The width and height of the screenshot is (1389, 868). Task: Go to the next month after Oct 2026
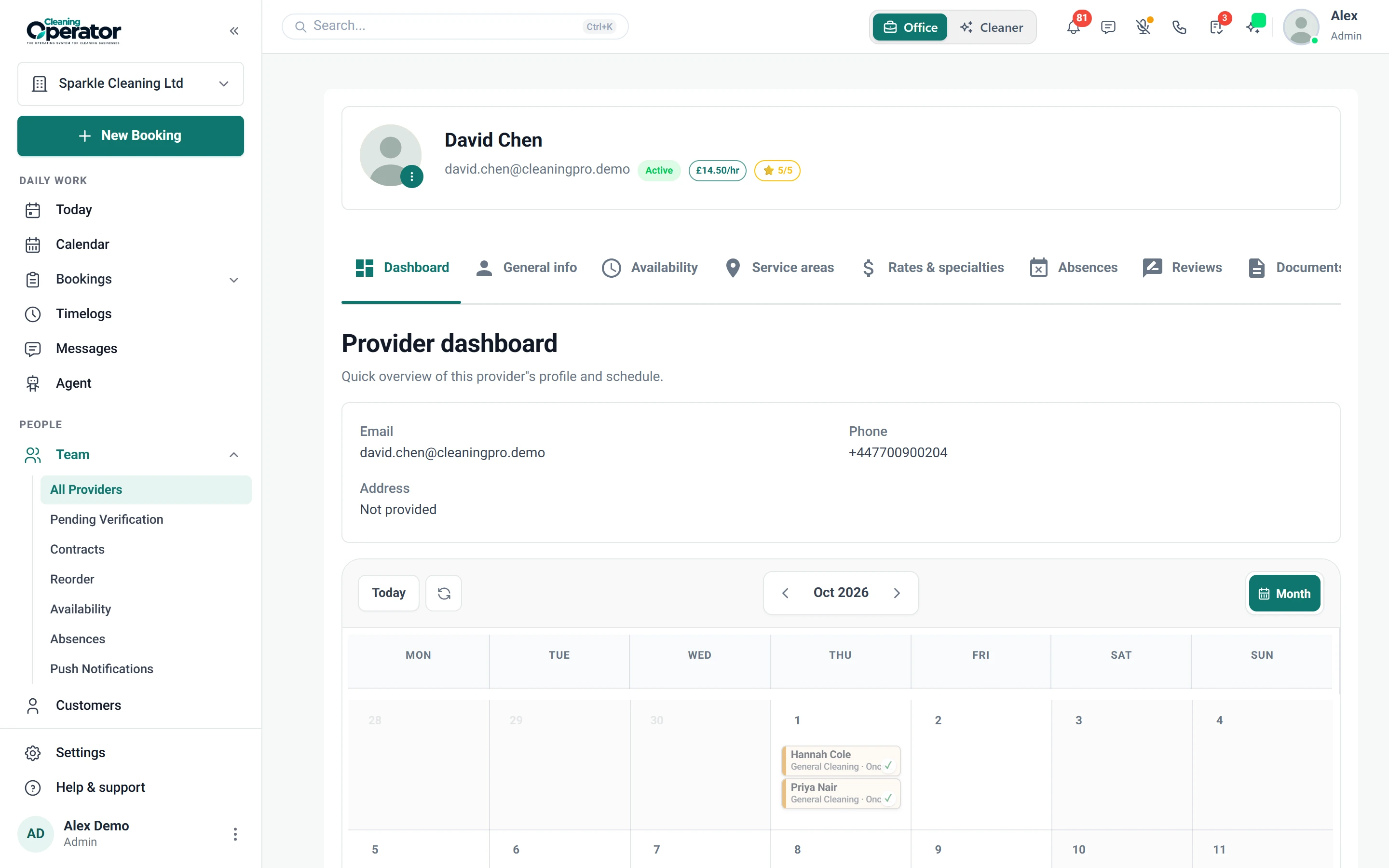point(897,593)
